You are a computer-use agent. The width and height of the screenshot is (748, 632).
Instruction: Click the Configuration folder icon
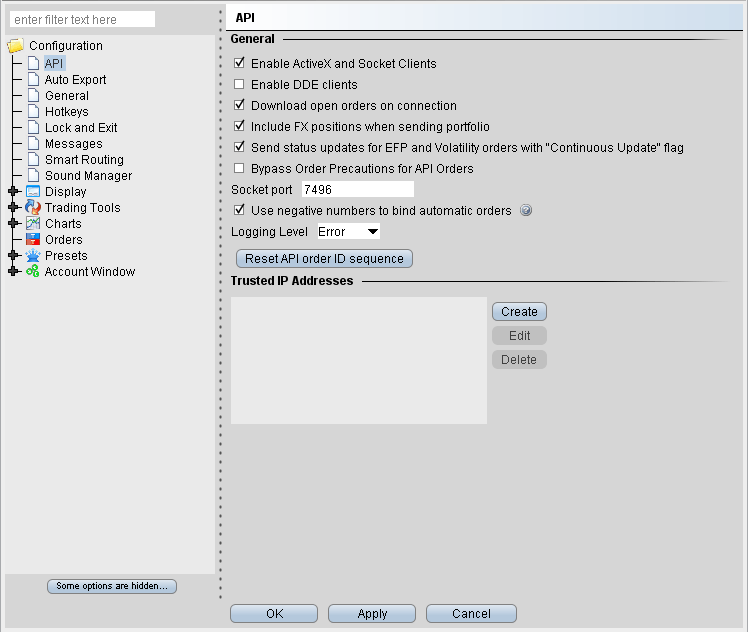[x=15, y=46]
